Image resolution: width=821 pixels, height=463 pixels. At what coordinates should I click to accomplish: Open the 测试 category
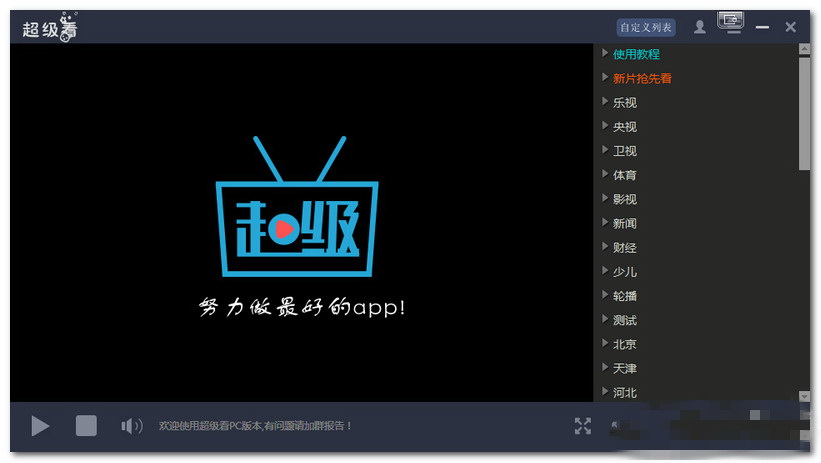point(625,320)
